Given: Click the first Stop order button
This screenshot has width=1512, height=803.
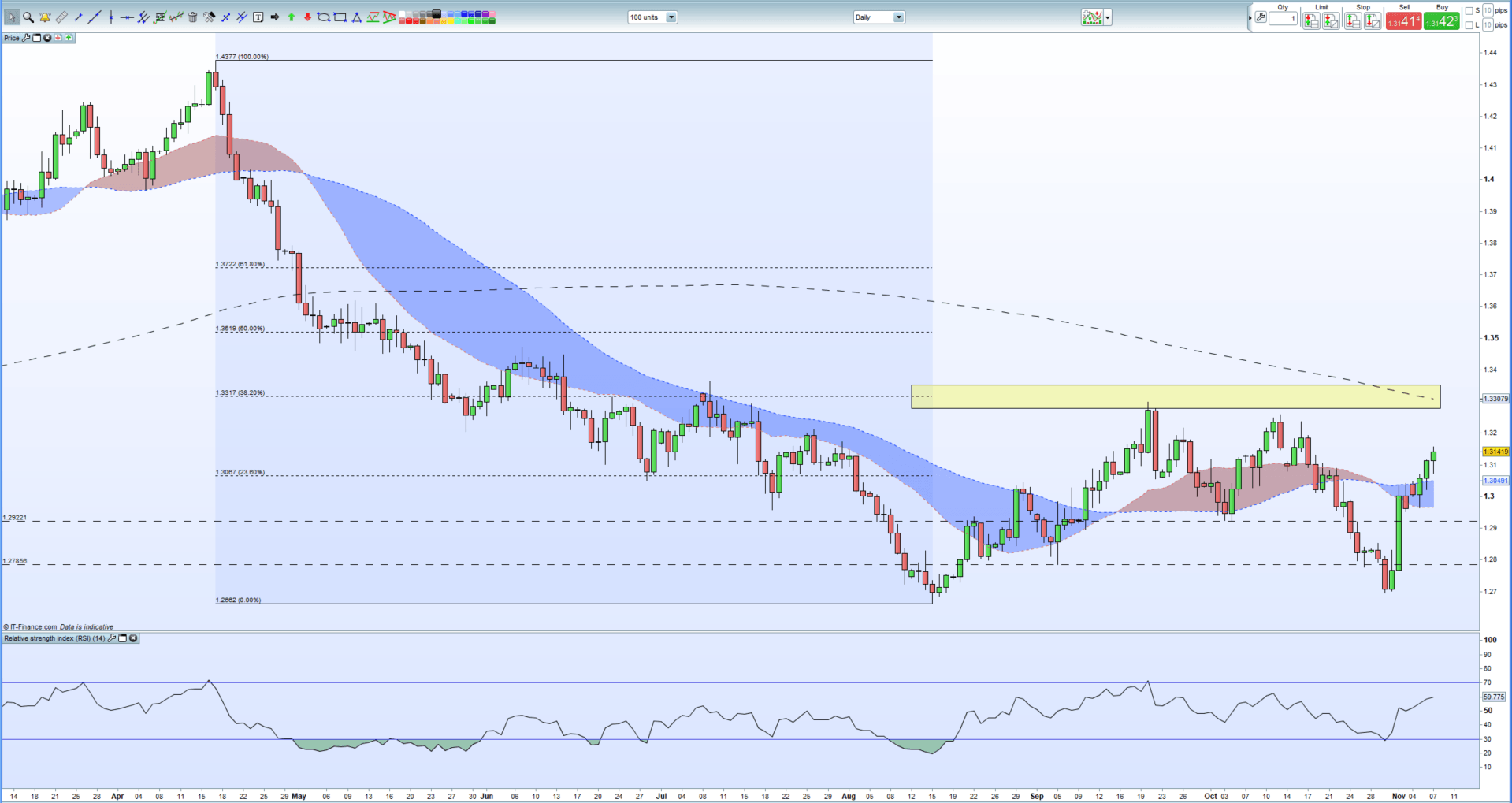Looking at the screenshot, I should click(x=1353, y=20).
